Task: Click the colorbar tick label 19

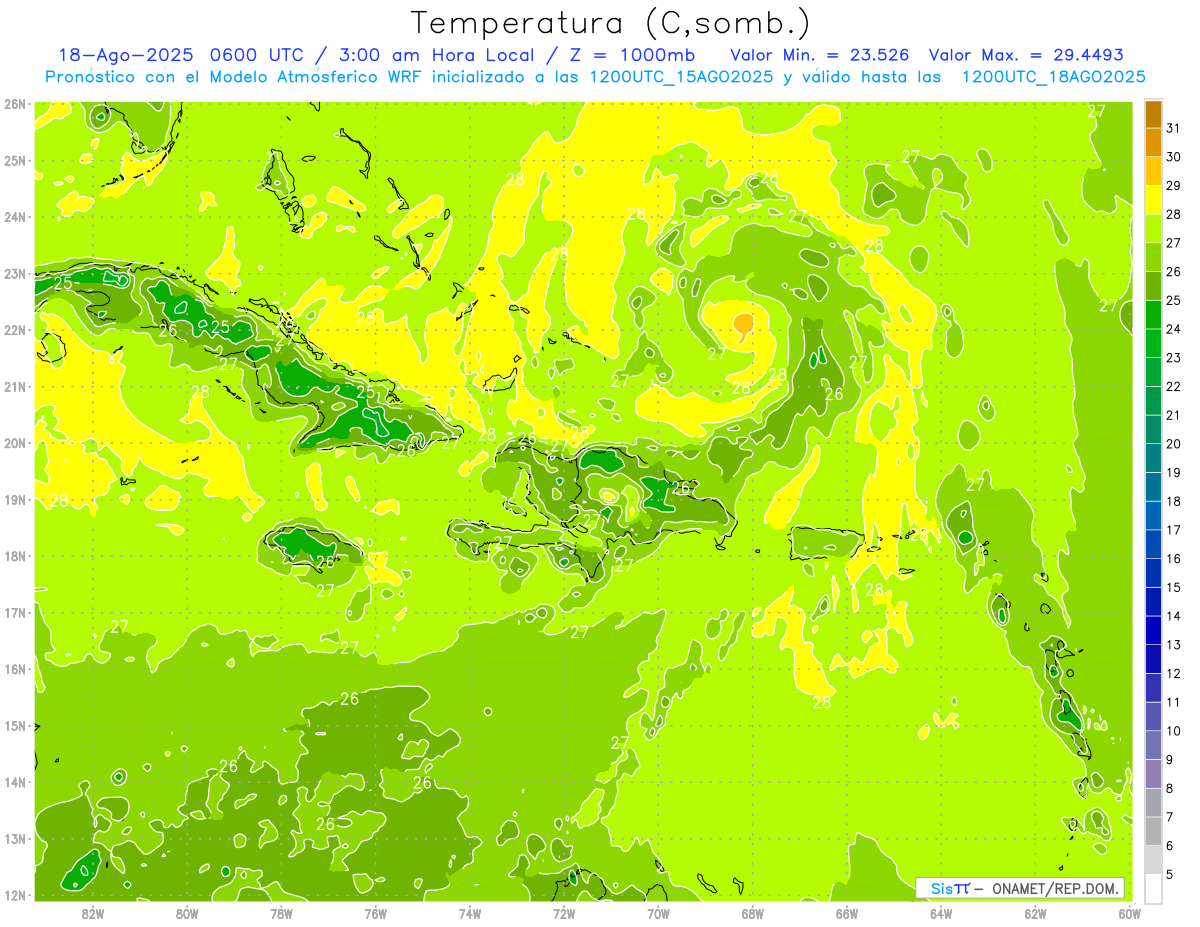Action: pyautogui.click(x=1174, y=473)
